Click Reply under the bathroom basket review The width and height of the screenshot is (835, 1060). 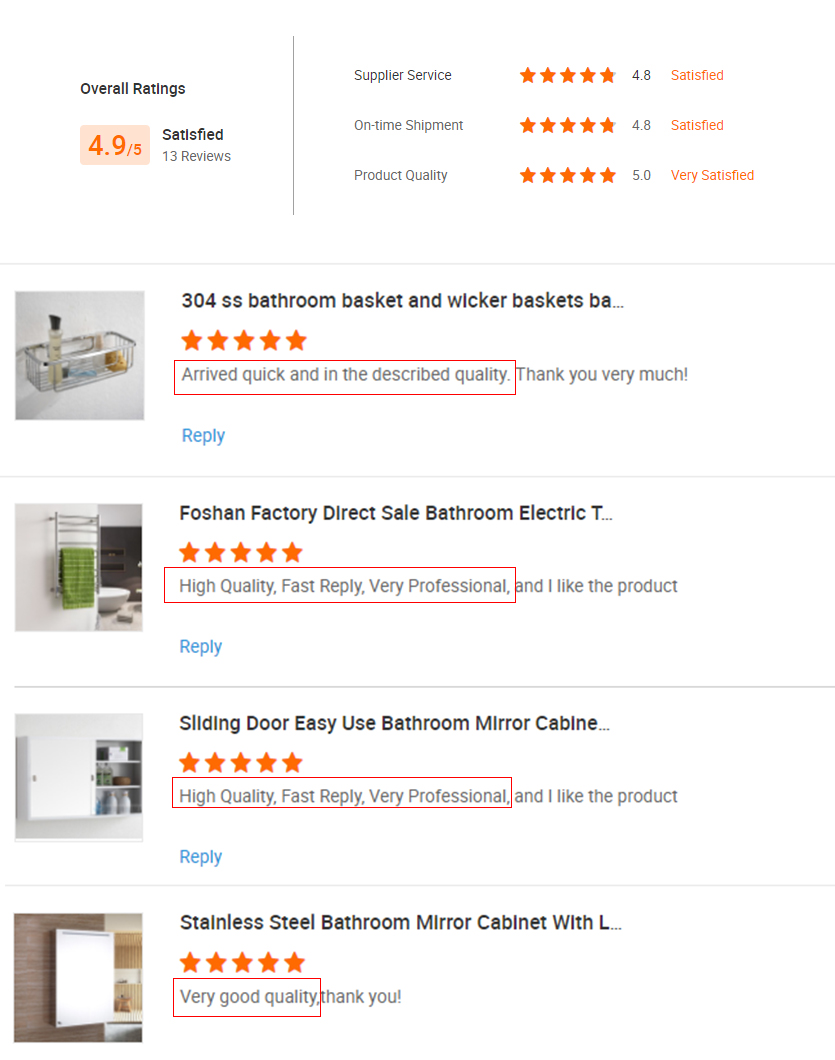[203, 436]
